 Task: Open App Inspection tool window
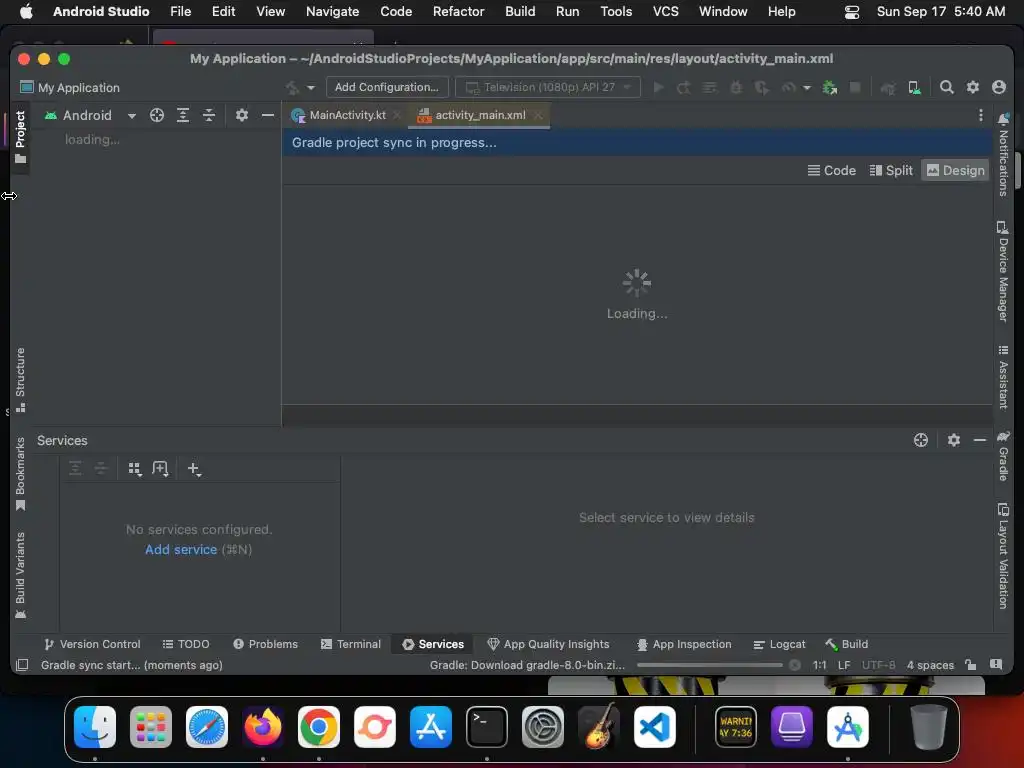684,645
